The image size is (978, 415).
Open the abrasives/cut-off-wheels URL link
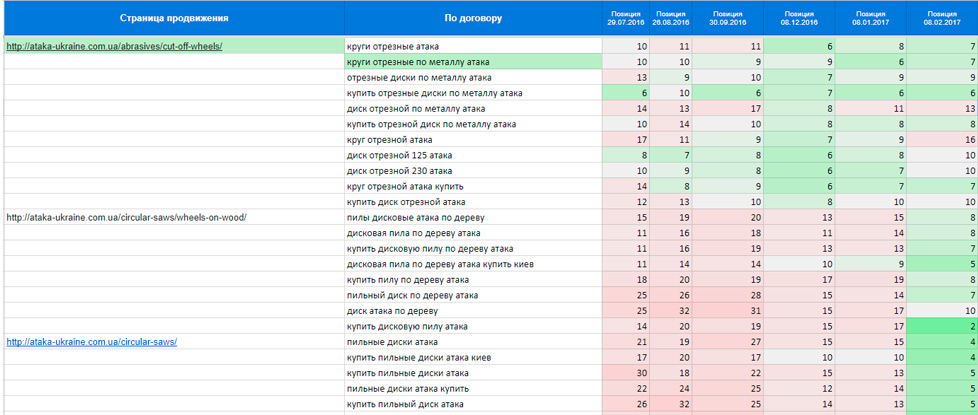click(x=114, y=46)
